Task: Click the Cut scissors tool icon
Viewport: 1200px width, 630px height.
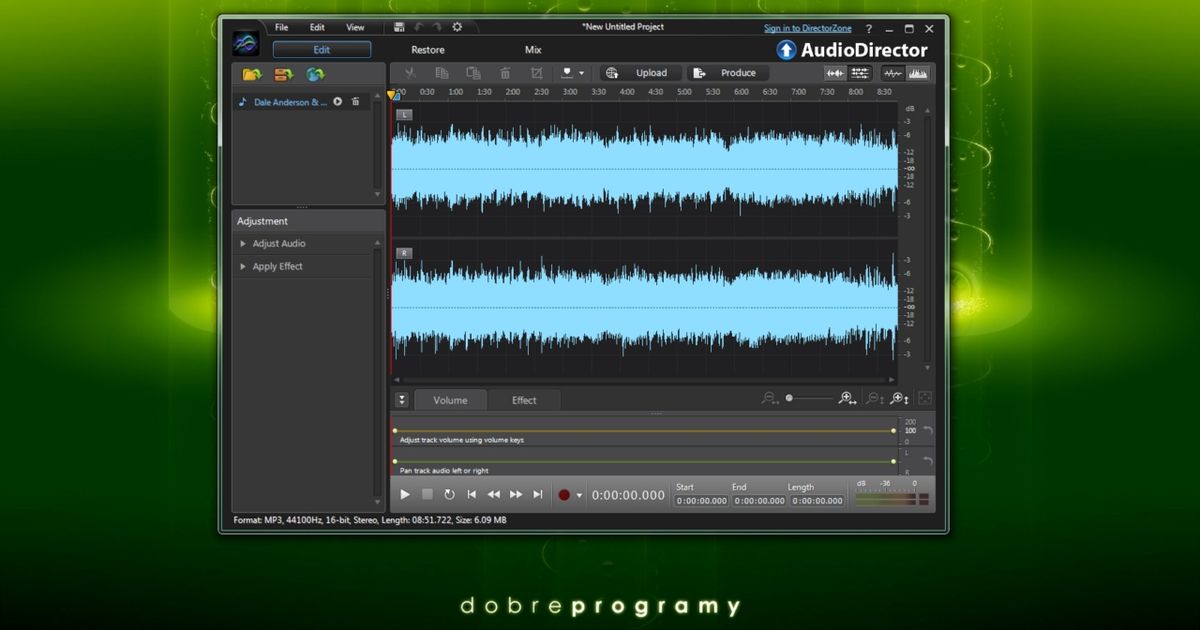Action: (x=409, y=73)
